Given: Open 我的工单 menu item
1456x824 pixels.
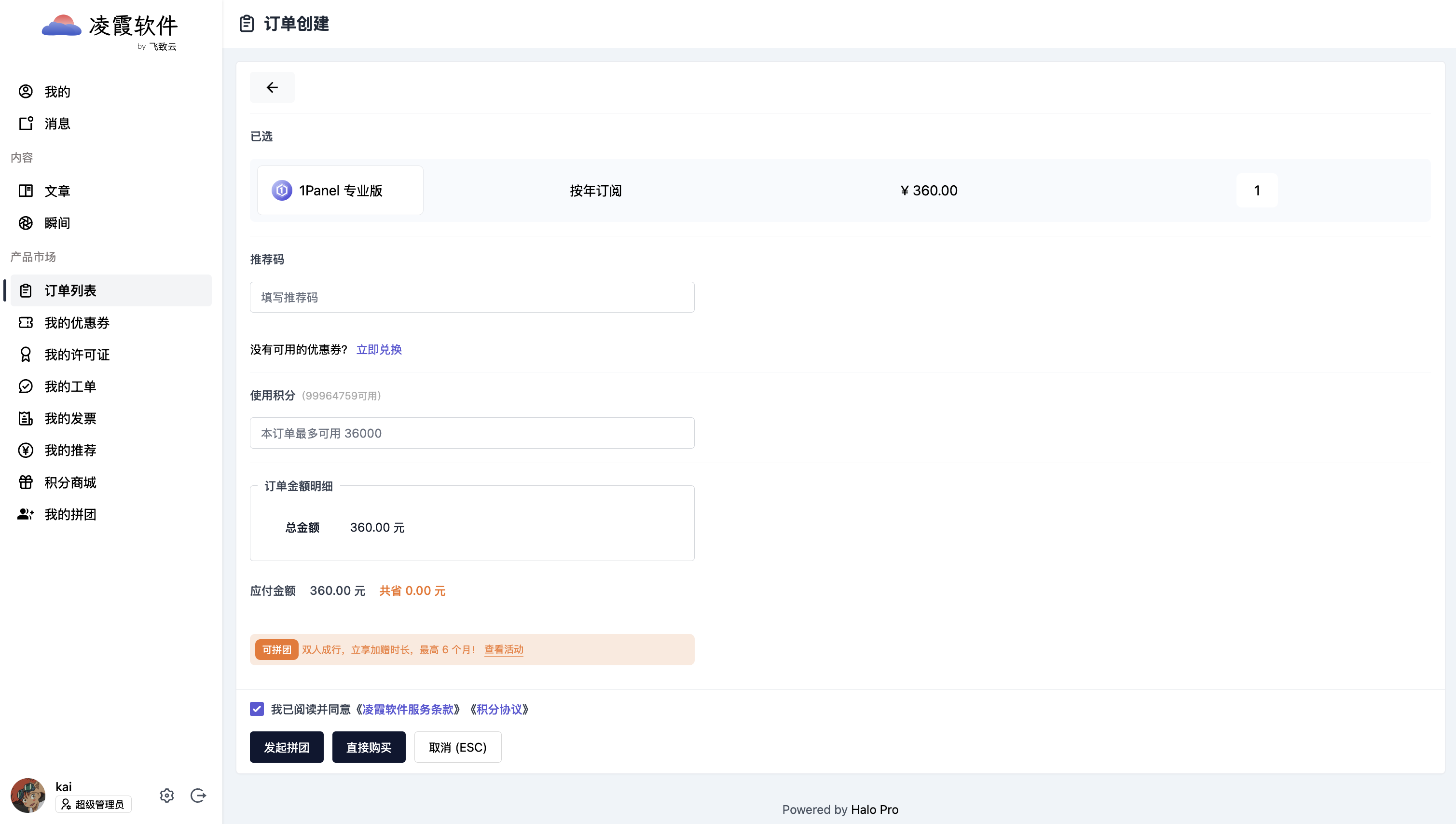Looking at the screenshot, I should [x=111, y=386].
